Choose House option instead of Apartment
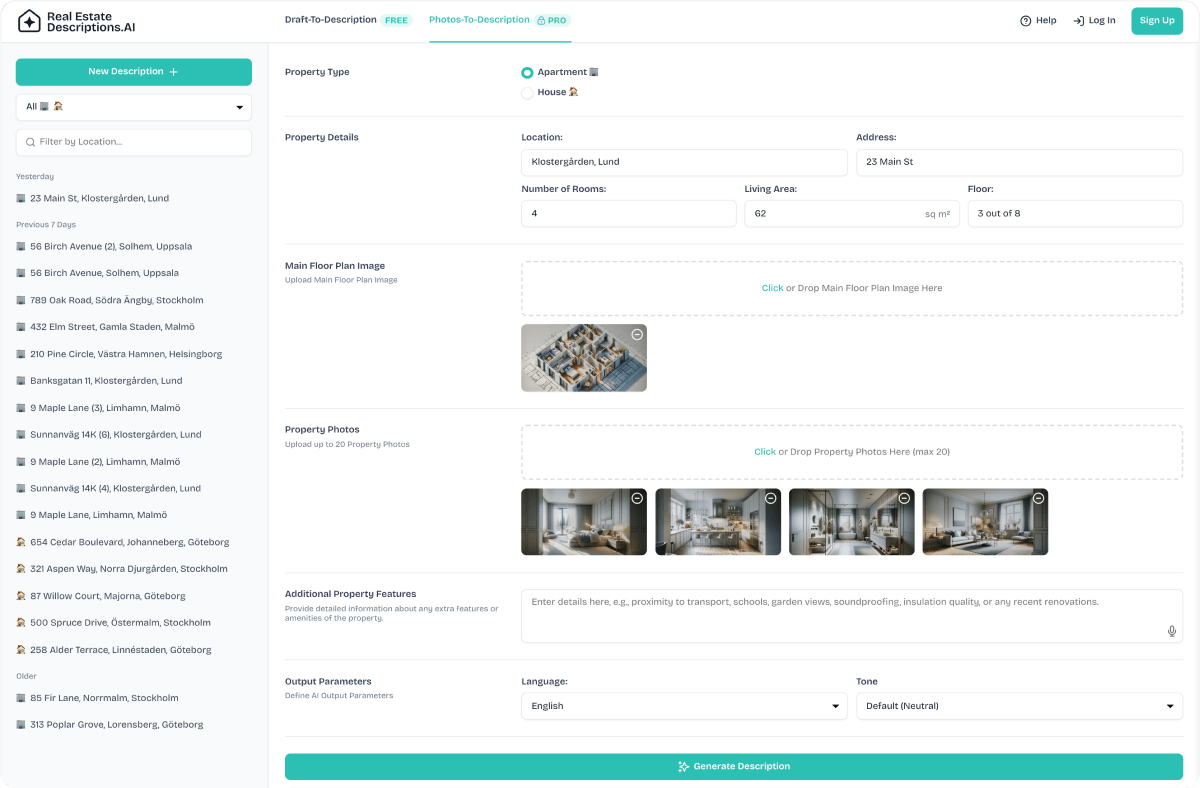Screen dimensions: 1200x788 point(527,92)
